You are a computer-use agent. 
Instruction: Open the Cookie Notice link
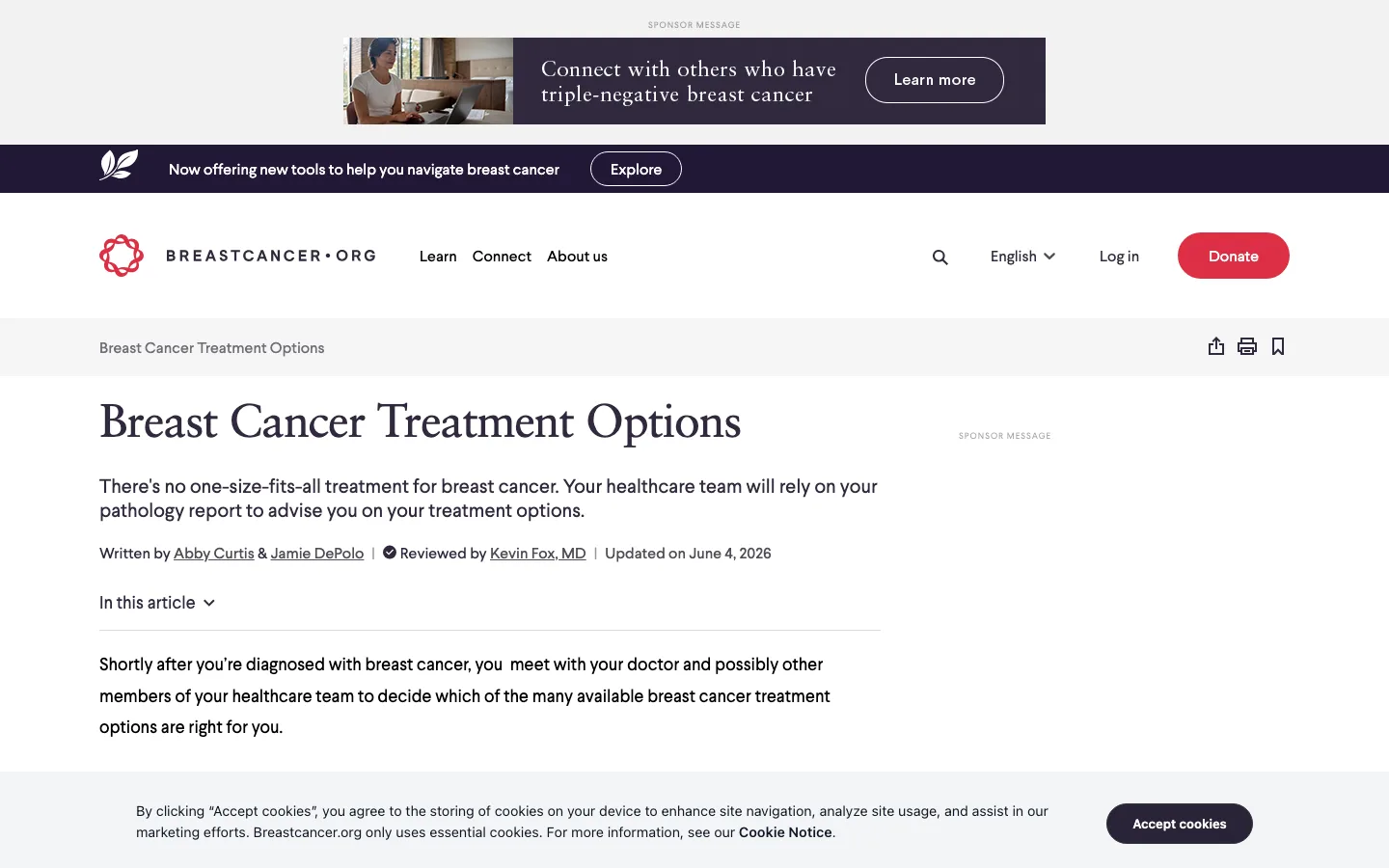785,832
